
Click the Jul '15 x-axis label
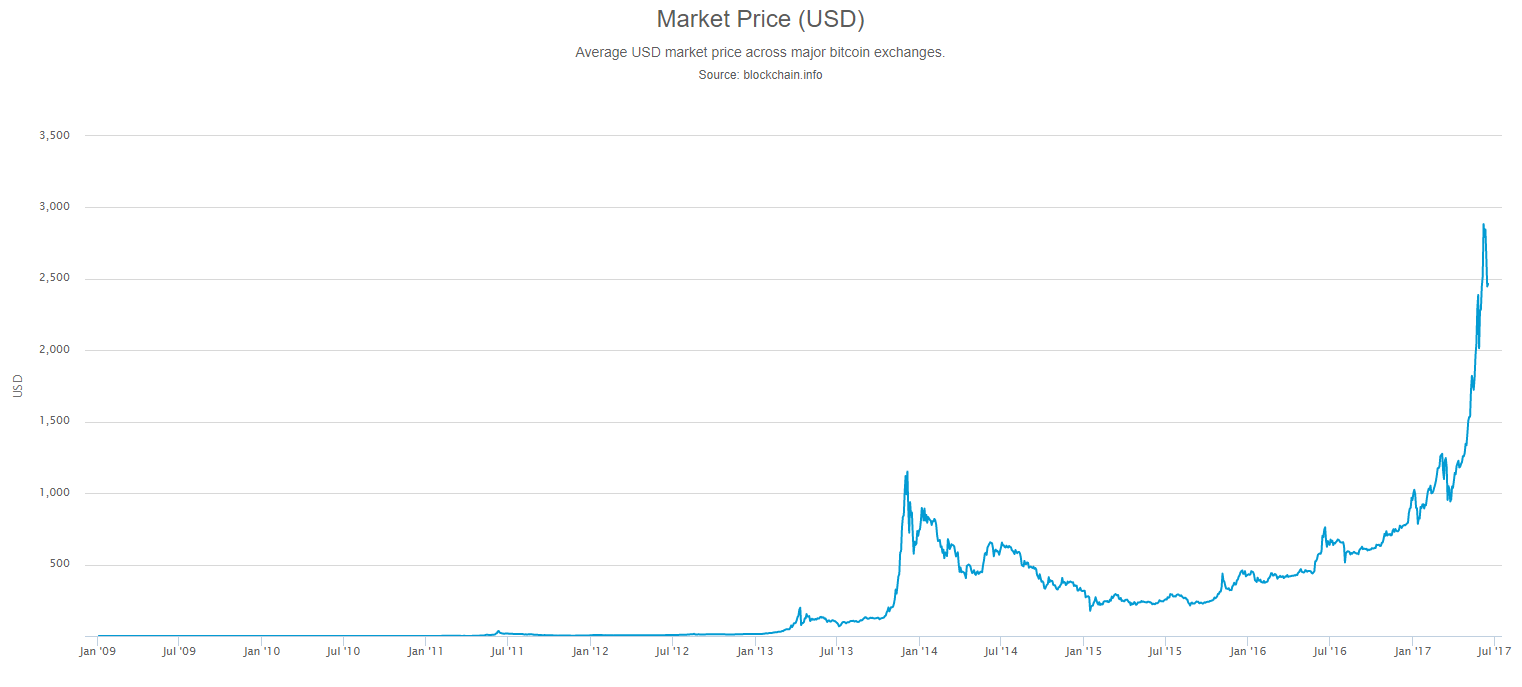[x=1165, y=652]
